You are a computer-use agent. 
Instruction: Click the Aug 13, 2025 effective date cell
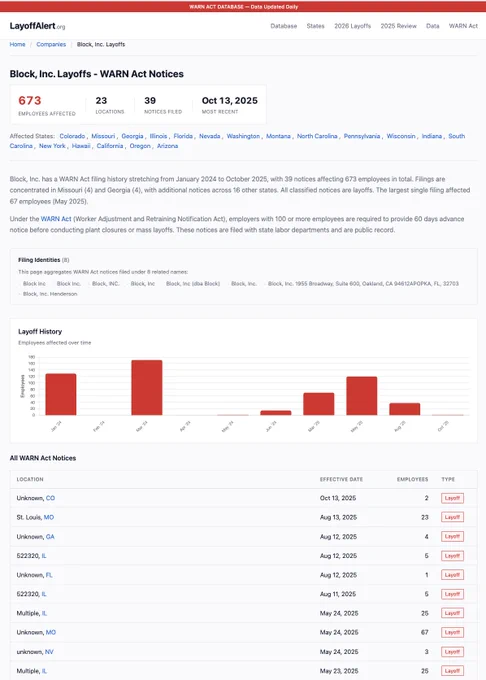tap(338, 517)
